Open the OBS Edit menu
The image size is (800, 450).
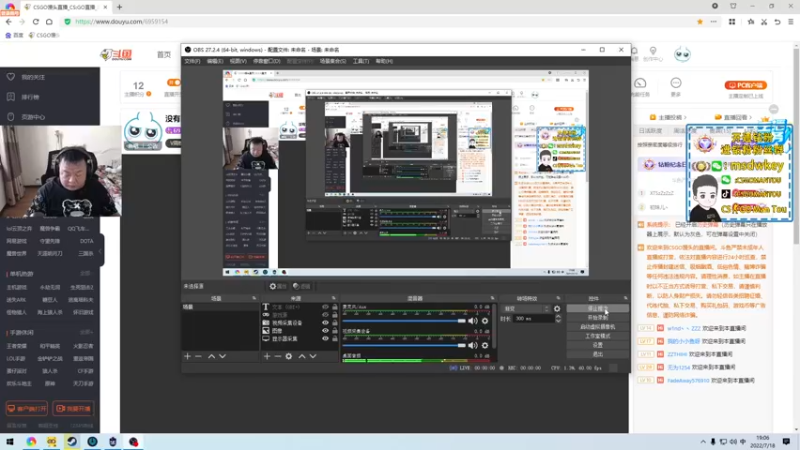pyautogui.click(x=215, y=61)
